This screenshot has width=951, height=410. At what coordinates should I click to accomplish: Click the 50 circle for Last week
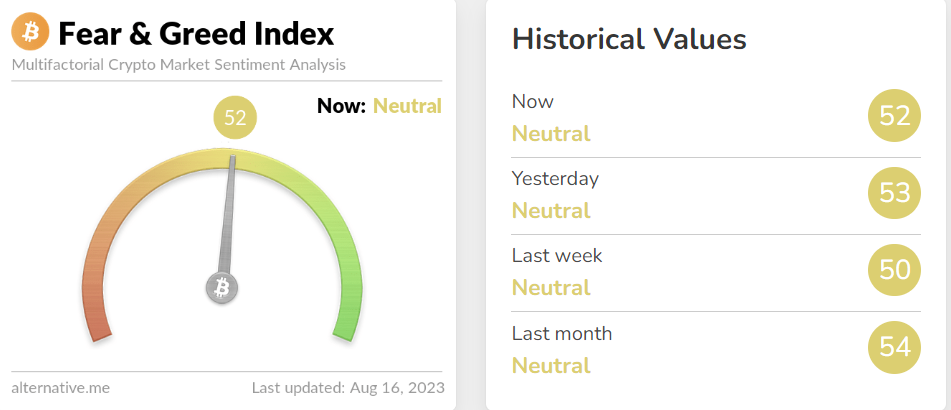pos(894,270)
